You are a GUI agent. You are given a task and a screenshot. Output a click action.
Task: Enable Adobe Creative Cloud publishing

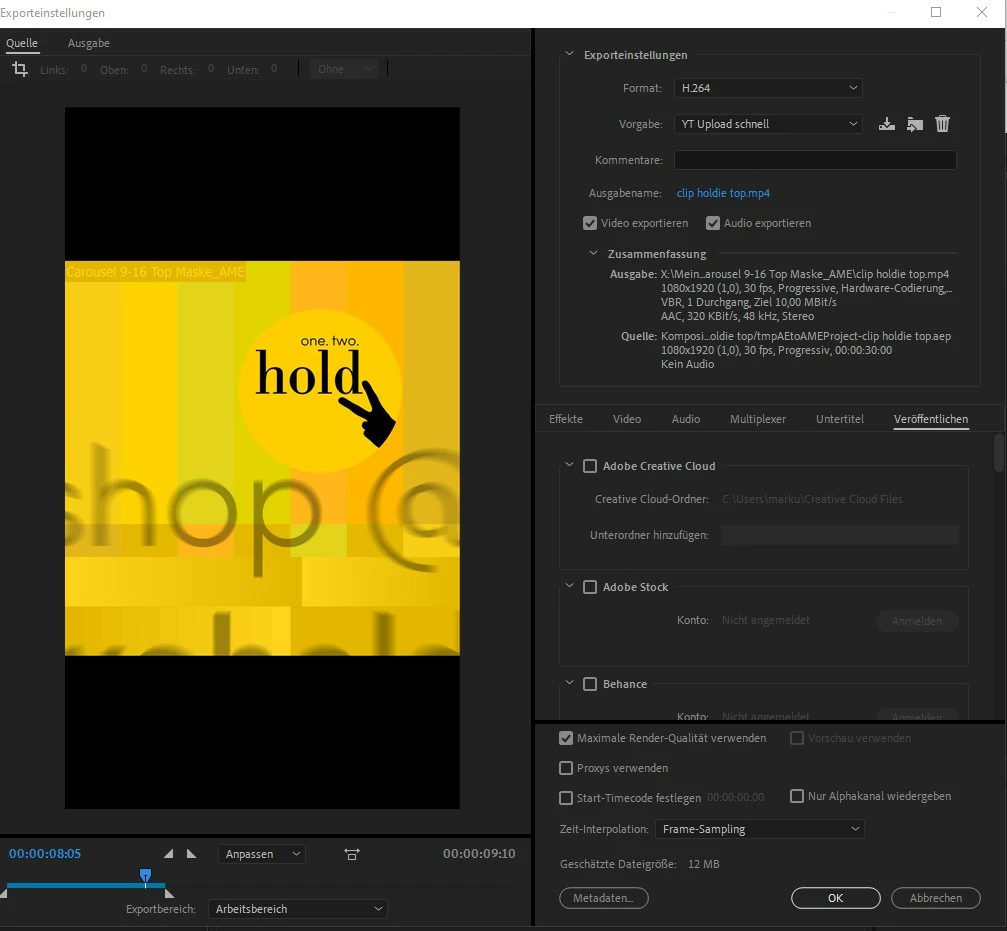(x=590, y=466)
